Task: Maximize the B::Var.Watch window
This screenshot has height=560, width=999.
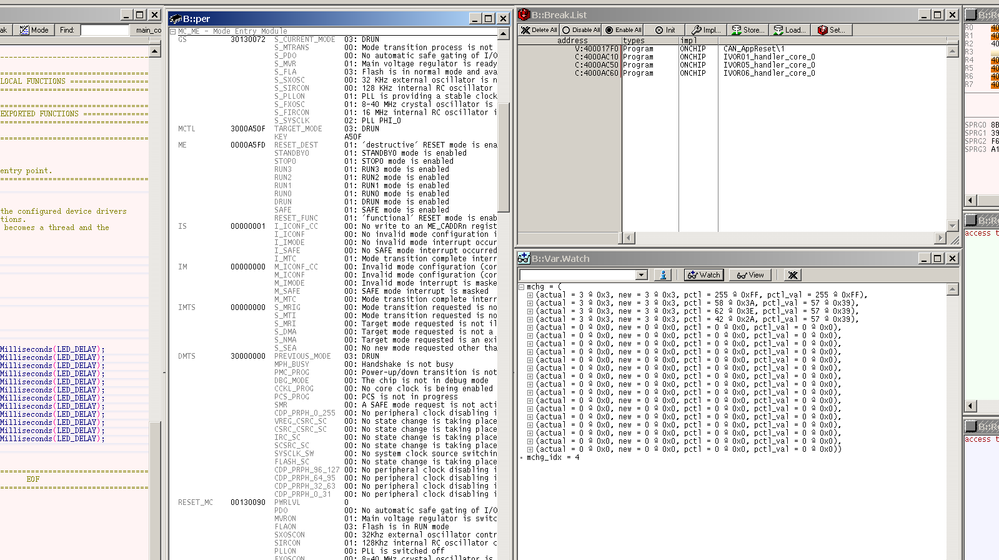Action: pyautogui.click(x=938, y=259)
